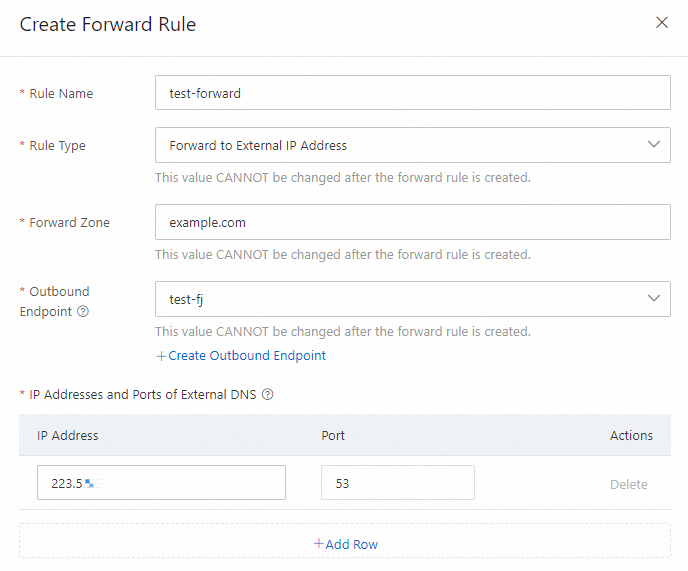Close the Create Forward Rule dialog
This screenshot has height=571, width=688.
(x=661, y=23)
